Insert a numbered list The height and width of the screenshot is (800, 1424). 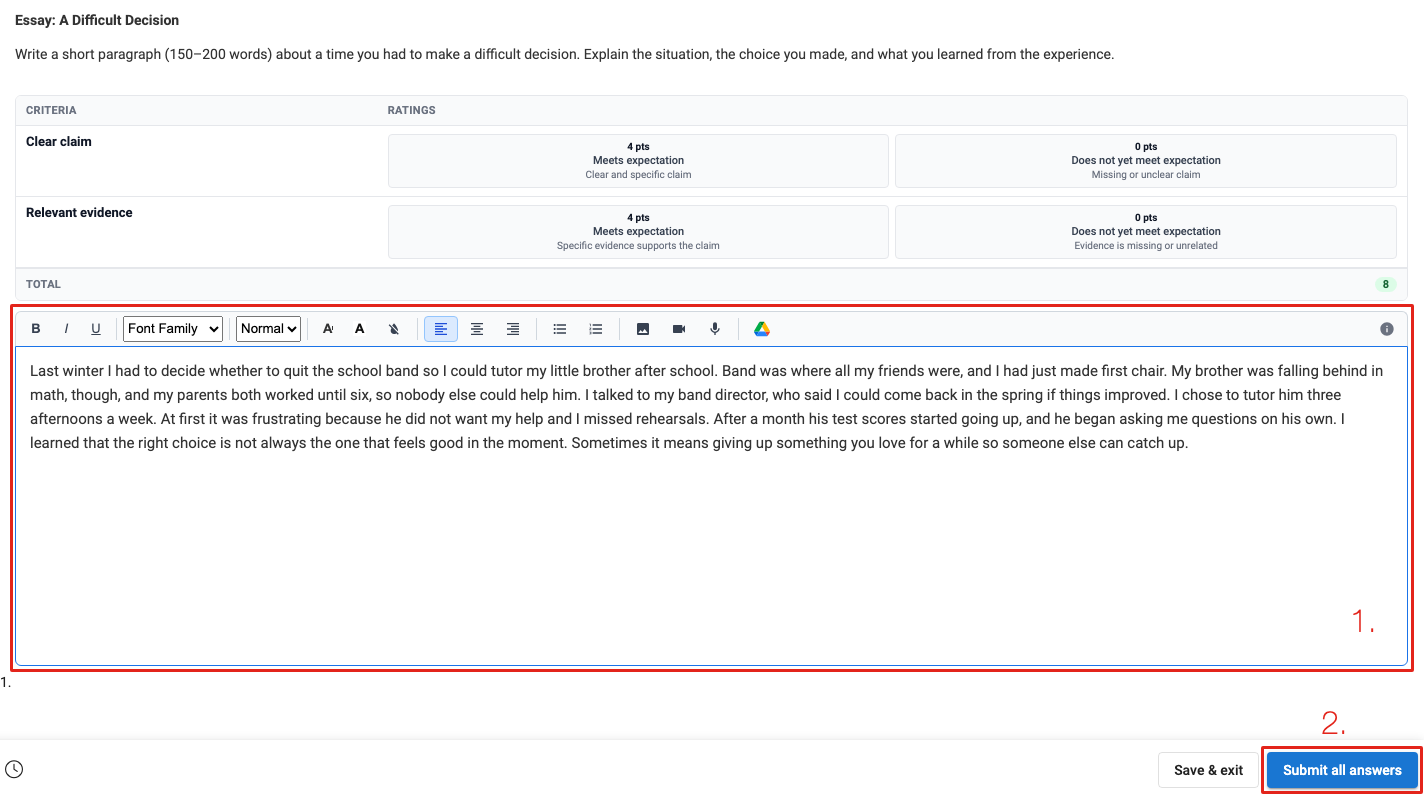coord(596,329)
